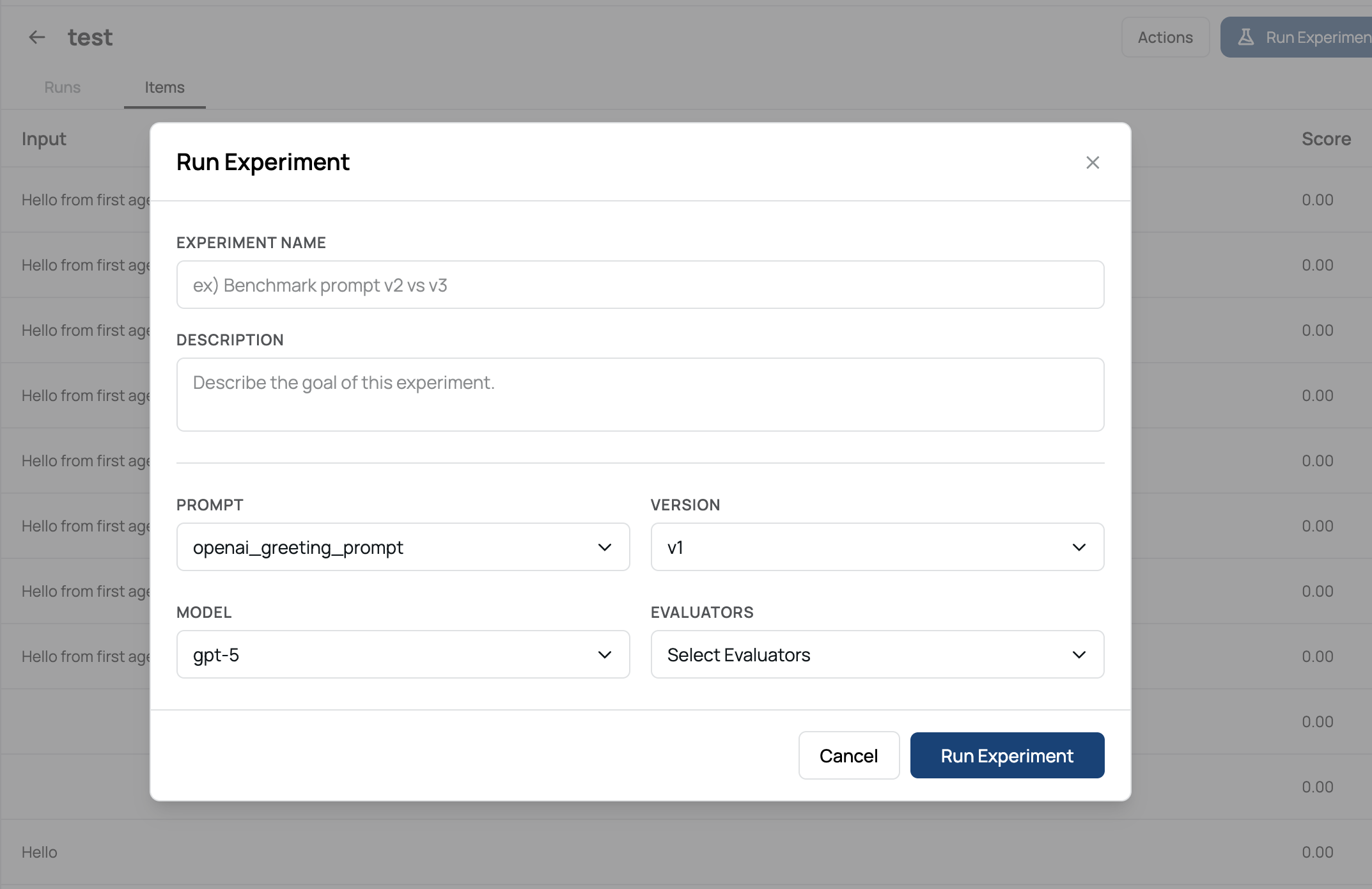The image size is (1372, 889).
Task: Click the flask icon in the header Run Experiment button
Action: pyautogui.click(x=1245, y=37)
